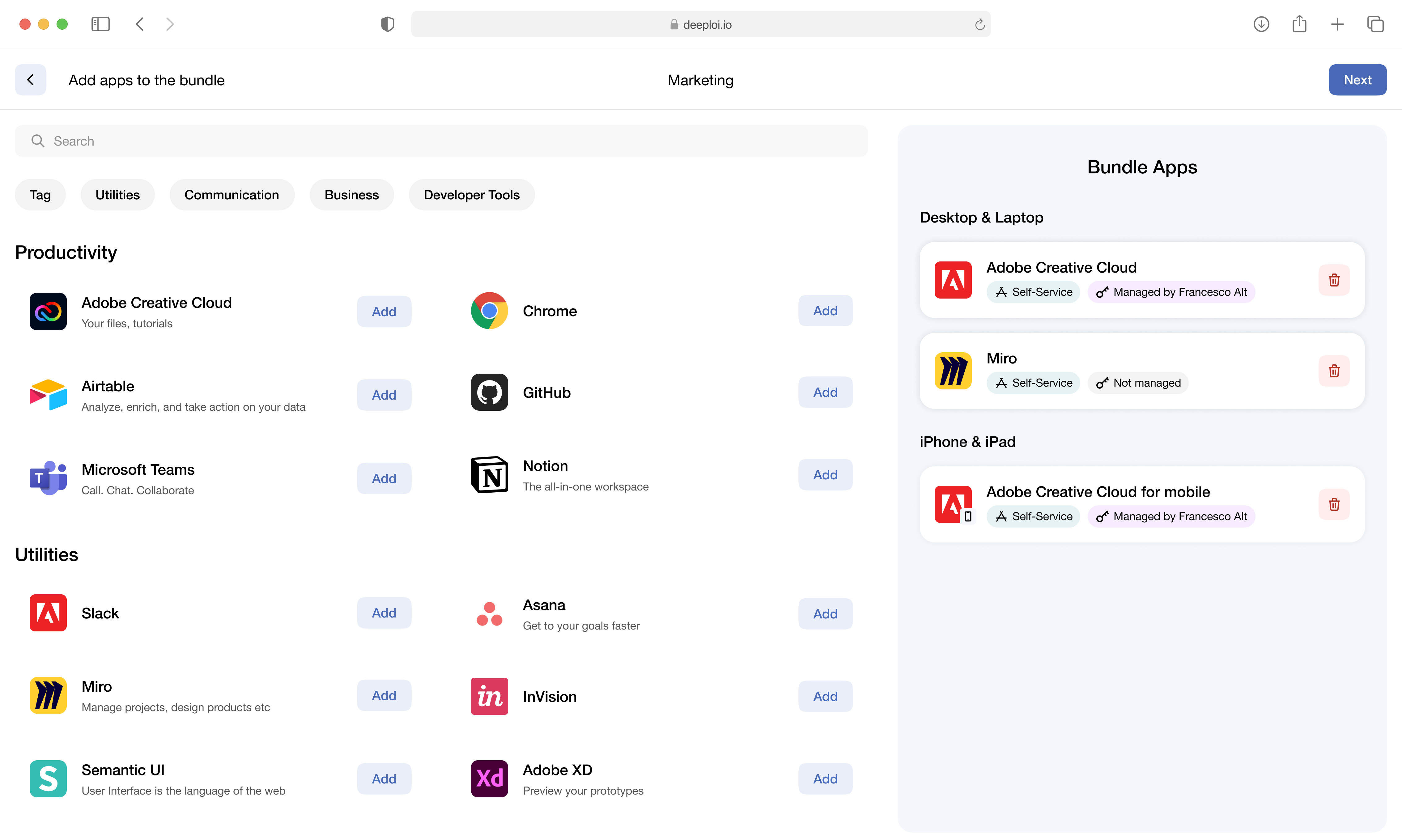Click the Notion app icon

pyautogui.click(x=489, y=475)
